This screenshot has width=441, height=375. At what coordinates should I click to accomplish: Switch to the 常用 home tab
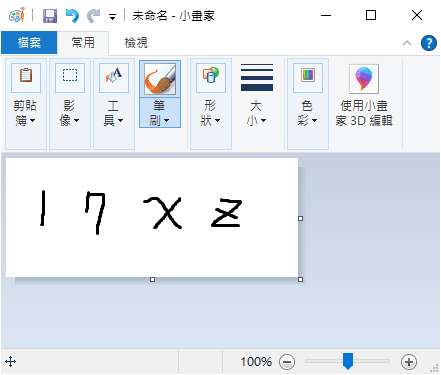pos(83,43)
